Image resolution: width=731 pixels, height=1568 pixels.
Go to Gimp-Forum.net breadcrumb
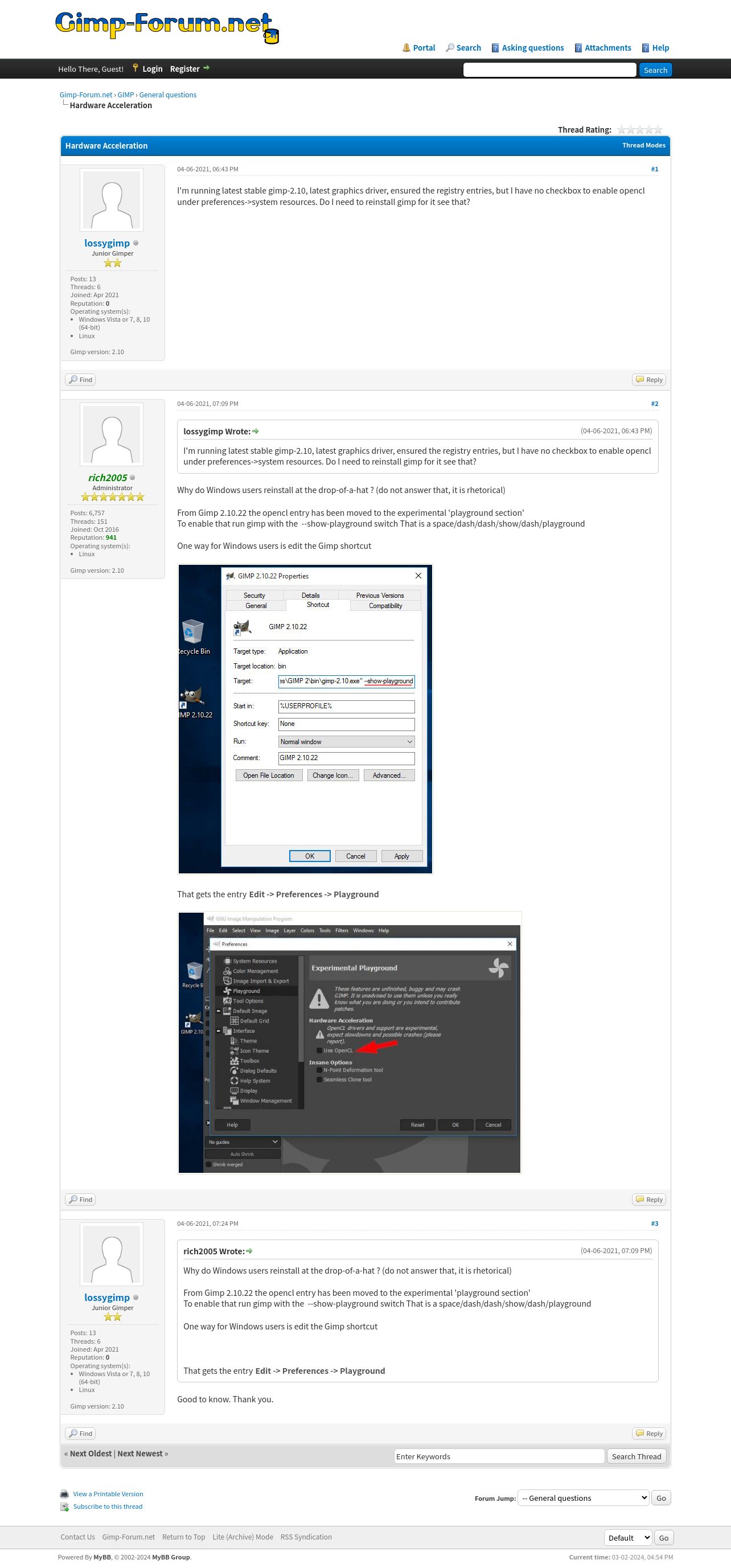(x=86, y=95)
